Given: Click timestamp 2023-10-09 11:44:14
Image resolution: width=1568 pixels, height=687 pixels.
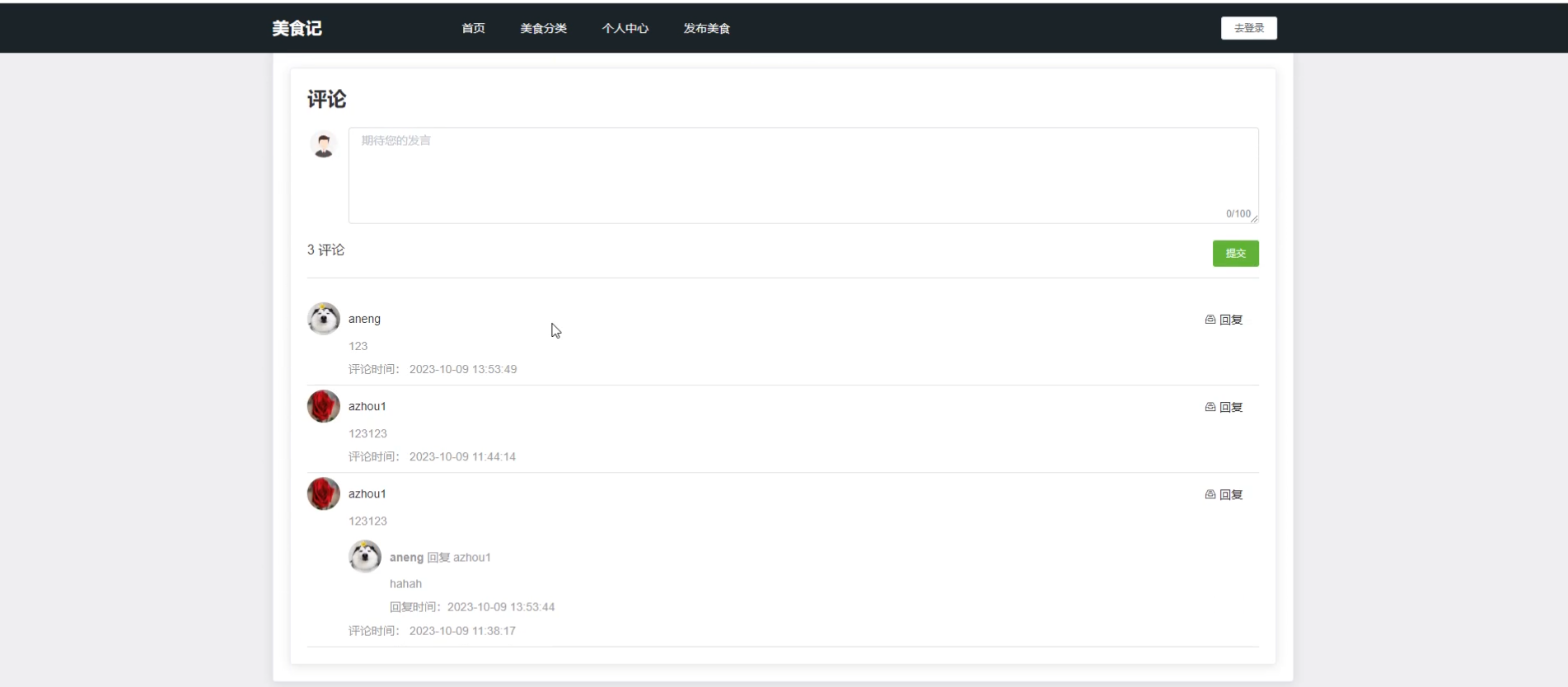Looking at the screenshot, I should (462, 456).
